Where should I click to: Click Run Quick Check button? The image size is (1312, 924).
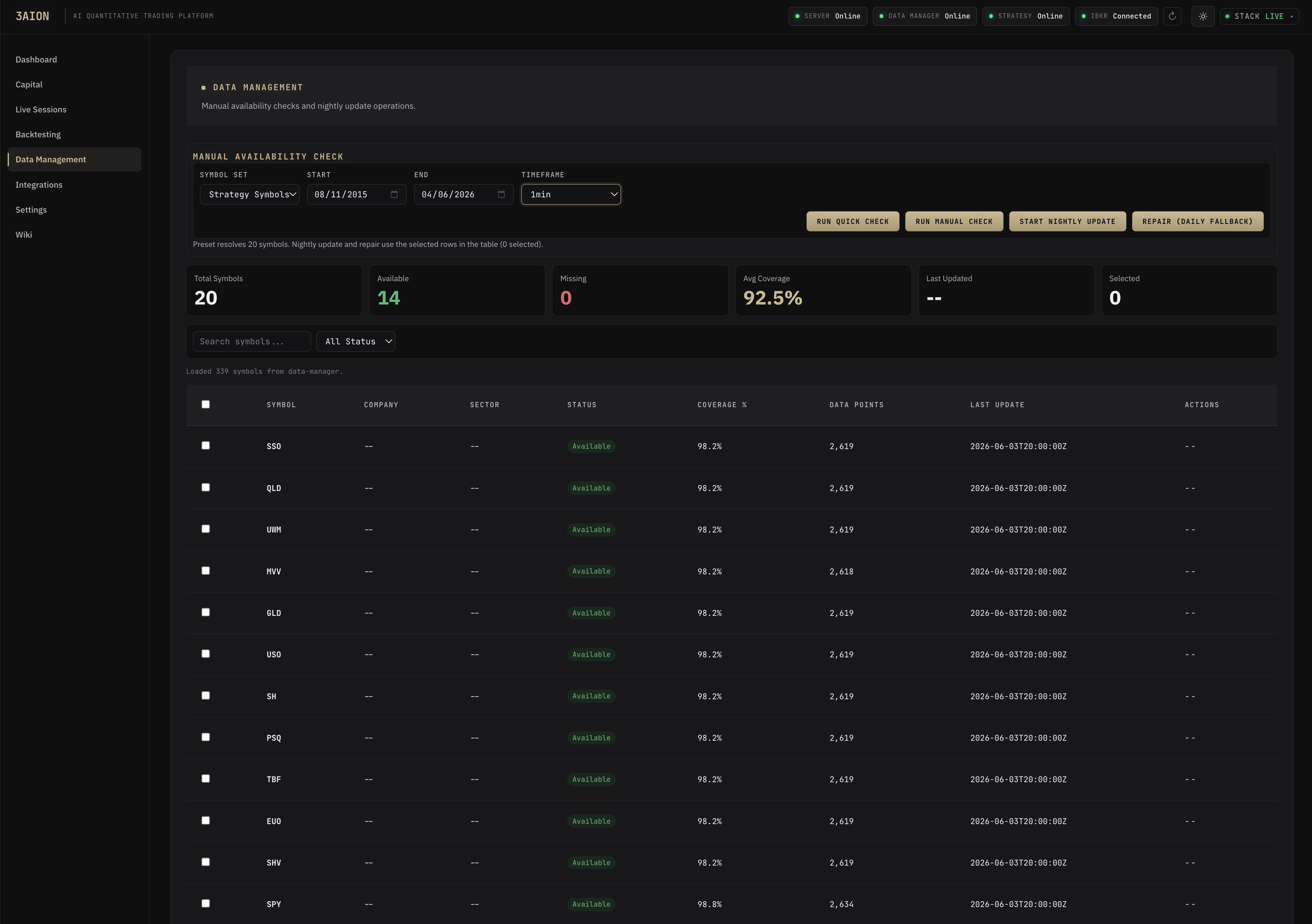pyautogui.click(x=853, y=222)
